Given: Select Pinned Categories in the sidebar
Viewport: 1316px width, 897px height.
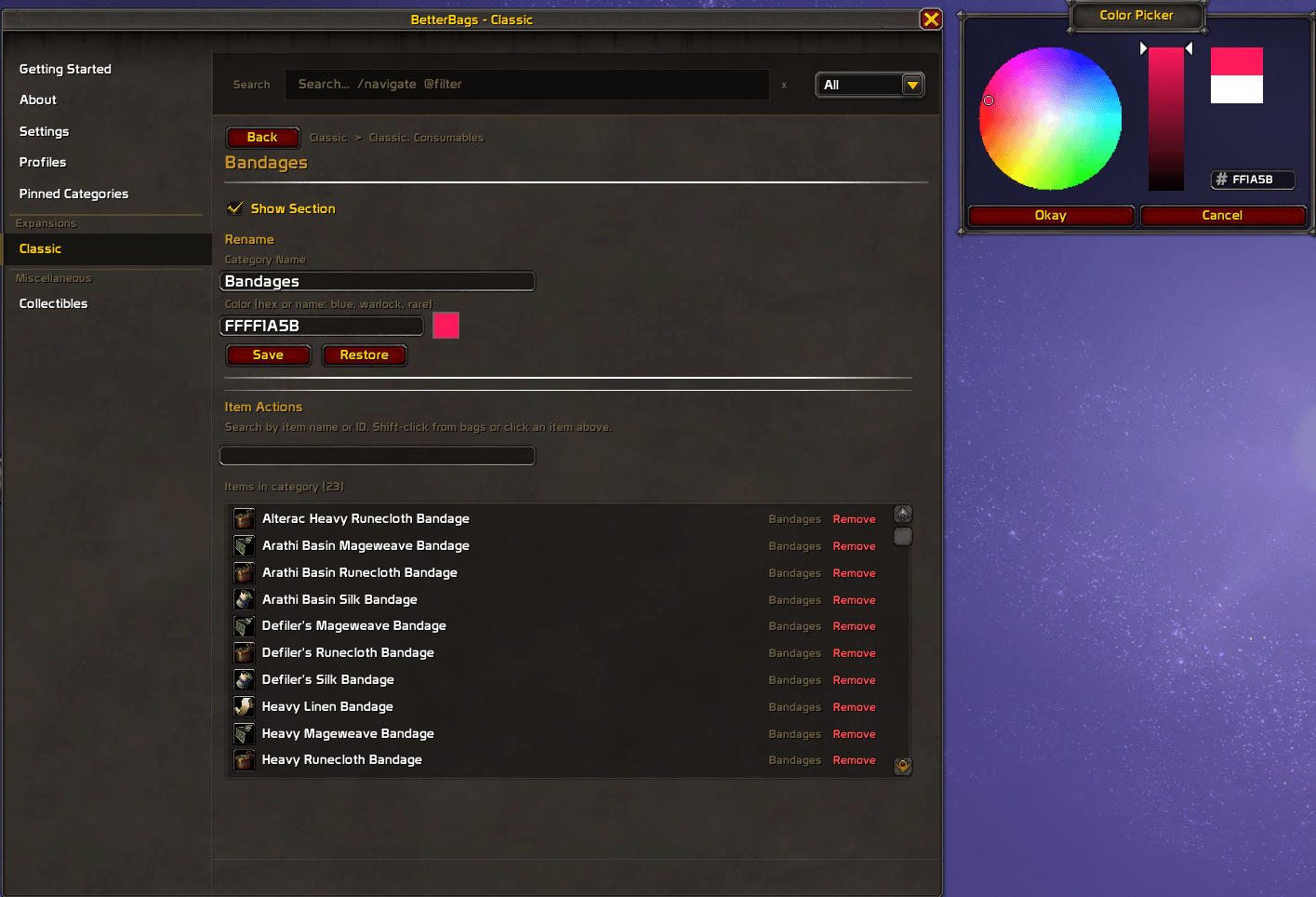Looking at the screenshot, I should click(x=73, y=194).
